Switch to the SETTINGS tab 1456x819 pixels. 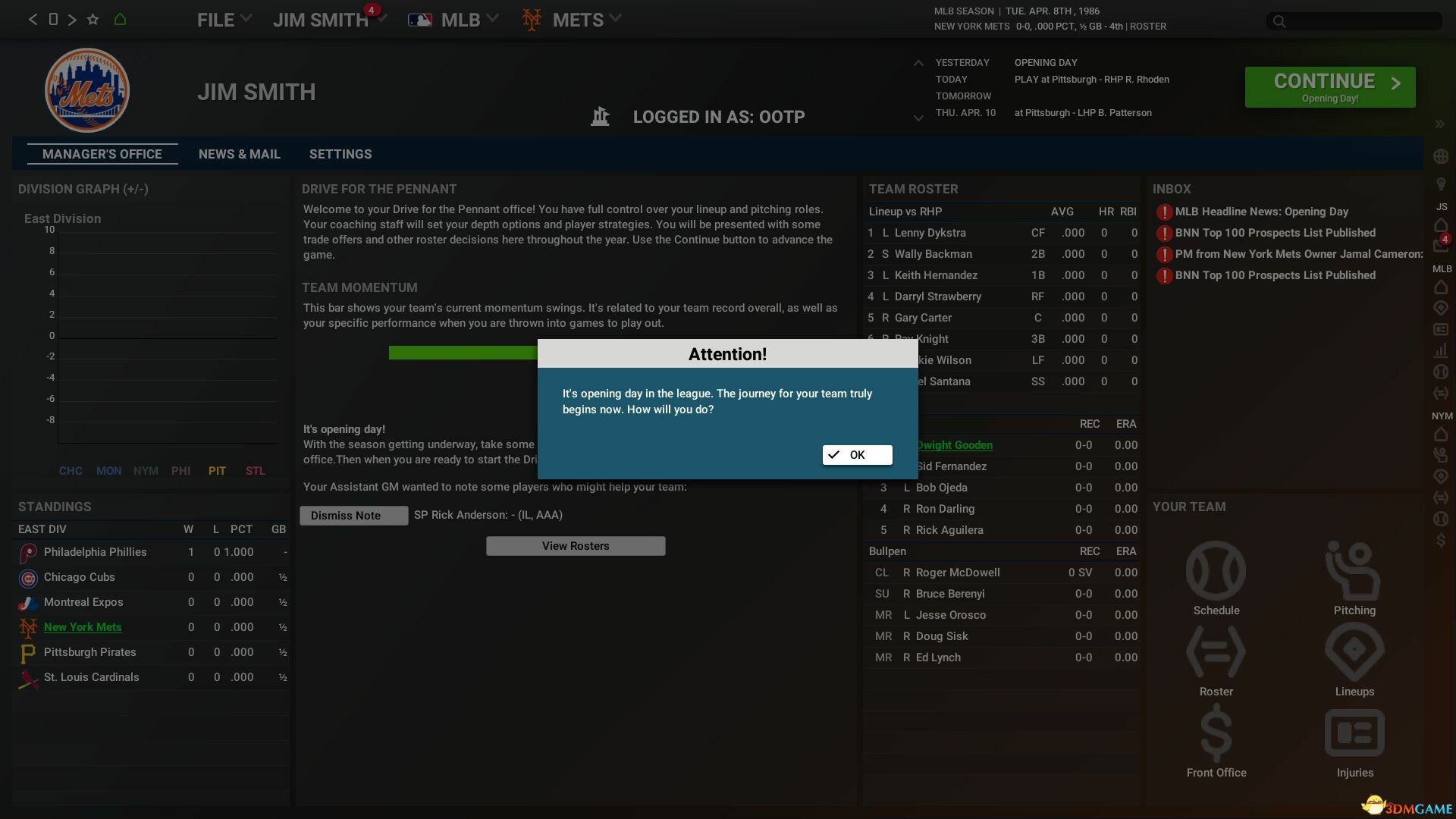coord(340,154)
